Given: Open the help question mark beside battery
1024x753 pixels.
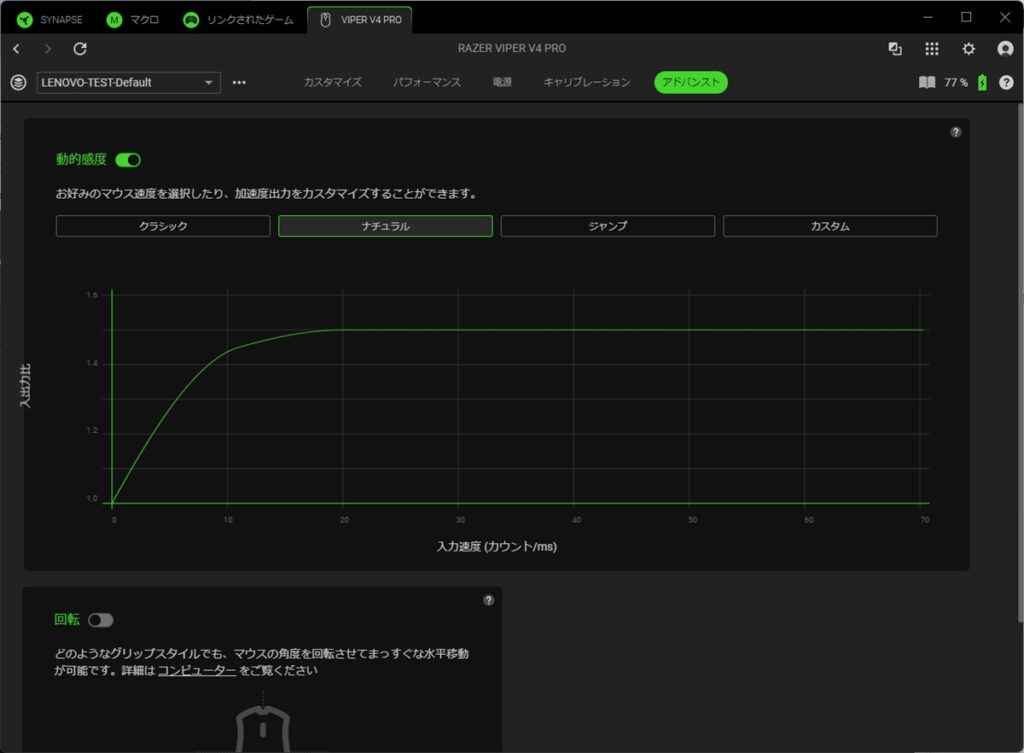Looking at the screenshot, I should (1006, 83).
